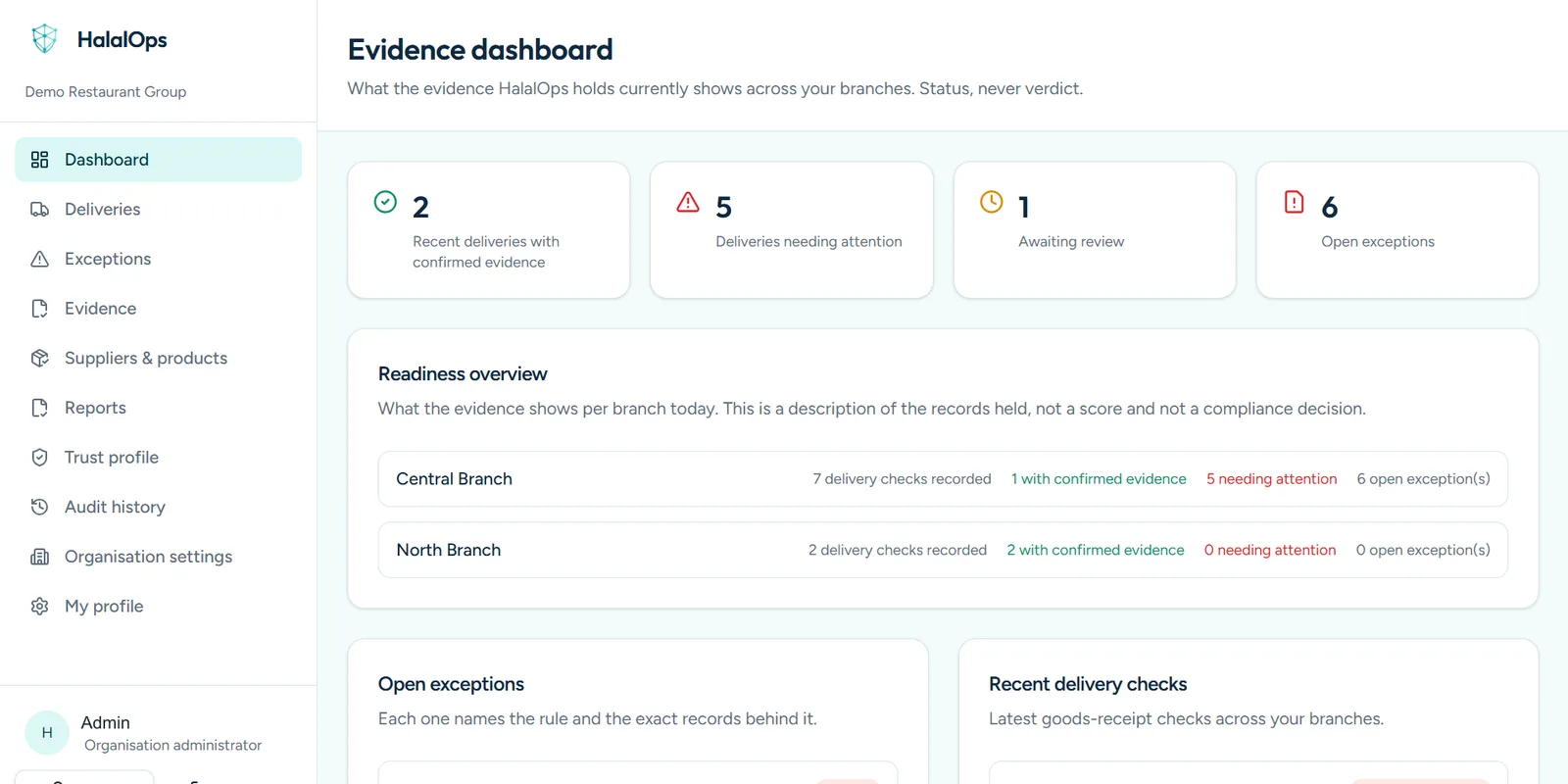1568x784 pixels.
Task: Click the Deliveries truck icon
Action: click(x=39, y=210)
